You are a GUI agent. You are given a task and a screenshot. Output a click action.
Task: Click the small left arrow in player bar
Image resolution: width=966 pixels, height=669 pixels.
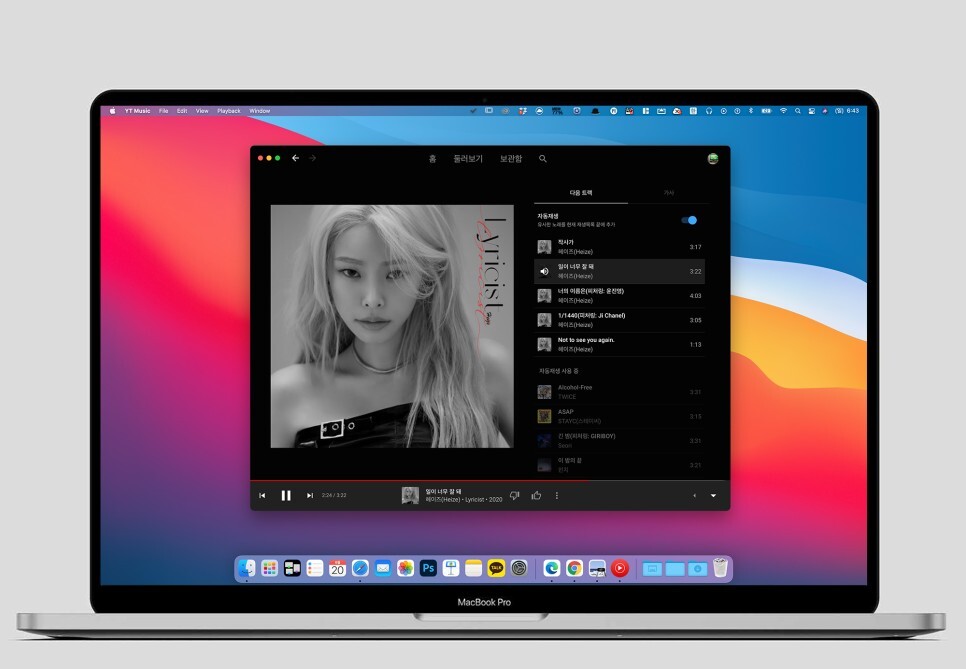click(x=694, y=495)
